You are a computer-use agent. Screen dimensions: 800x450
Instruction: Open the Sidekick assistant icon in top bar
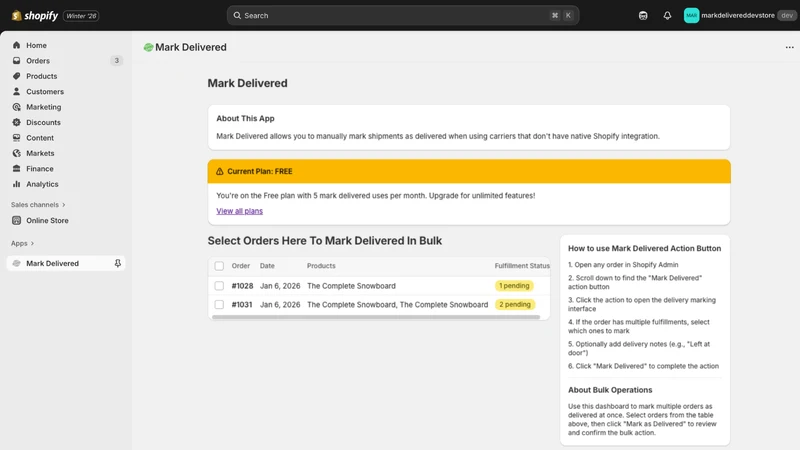pyautogui.click(x=643, y=15)
